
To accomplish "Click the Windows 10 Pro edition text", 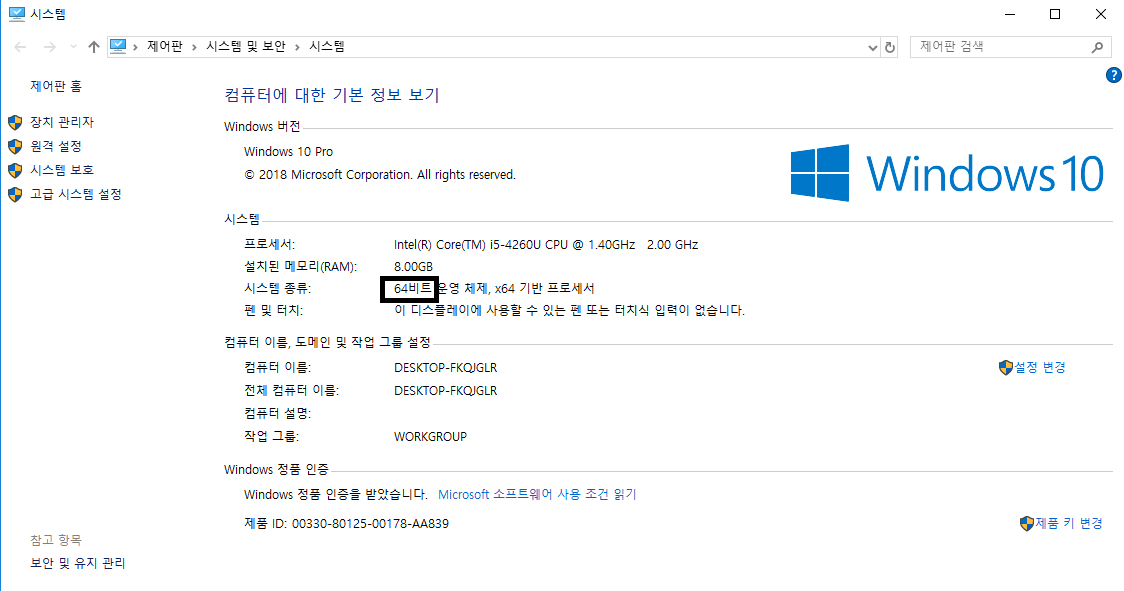I will pyautogui.click(x=288, y=151).
